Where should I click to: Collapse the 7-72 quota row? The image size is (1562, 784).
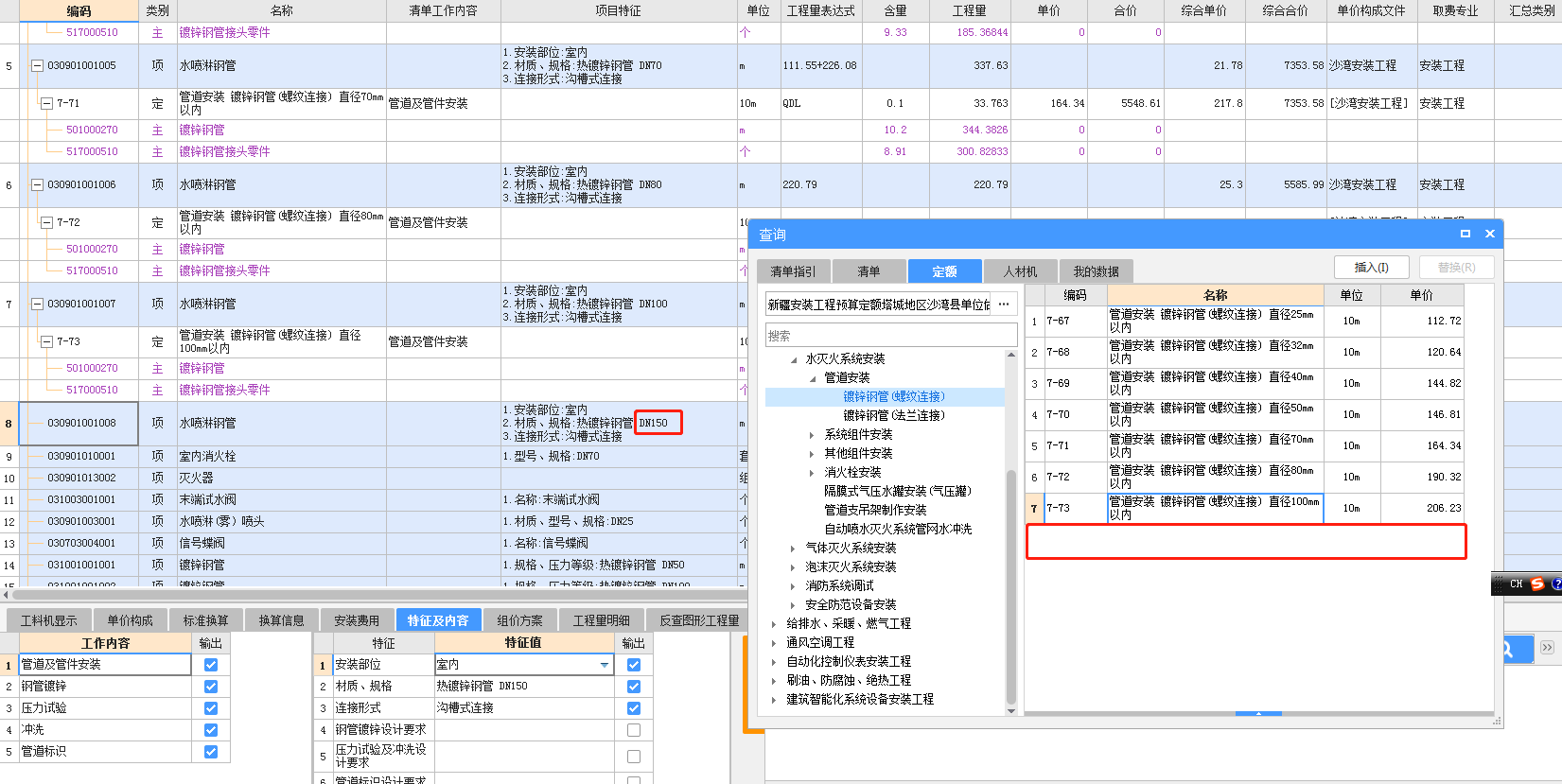coord(46,223)
